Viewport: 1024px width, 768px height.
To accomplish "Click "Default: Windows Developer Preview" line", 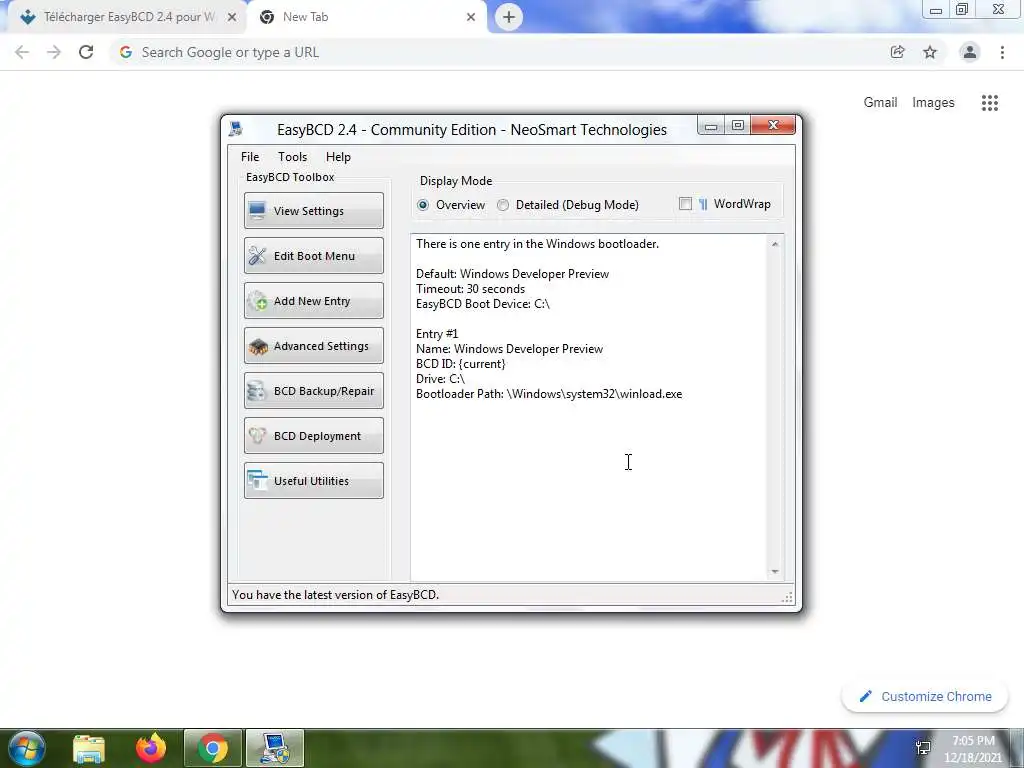I will click(512, 274).
